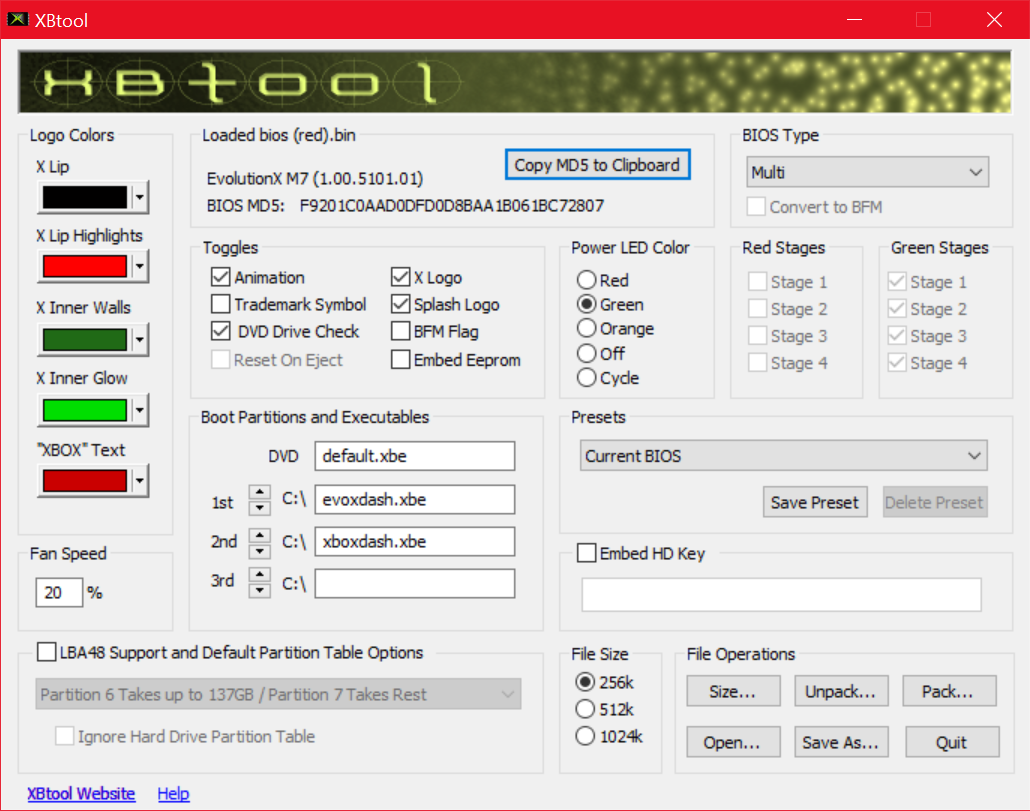Click the Open... button

click(733, 742)
